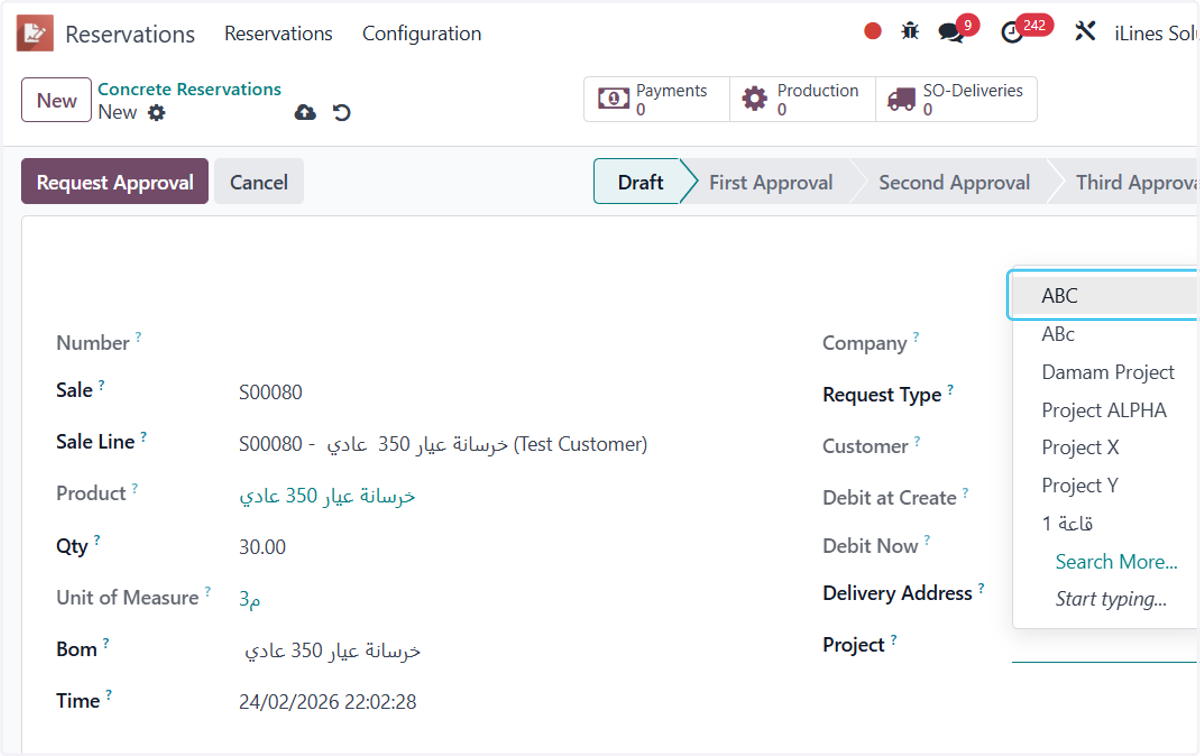Image resolution: width=1200 pixels, height=756 pixels.
Task: Click the Customer field label
Action: point(865,446)
